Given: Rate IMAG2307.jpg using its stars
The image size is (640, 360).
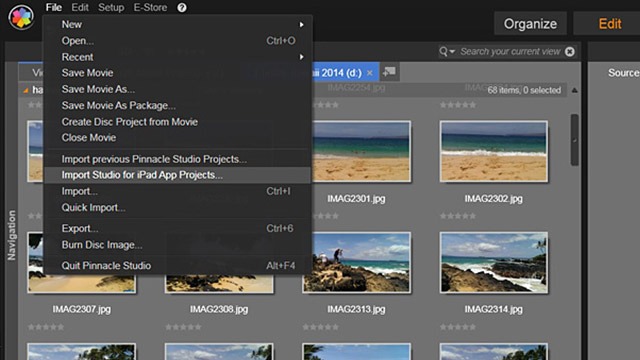Looking at the screenshot, I should [x=46, y=327].
